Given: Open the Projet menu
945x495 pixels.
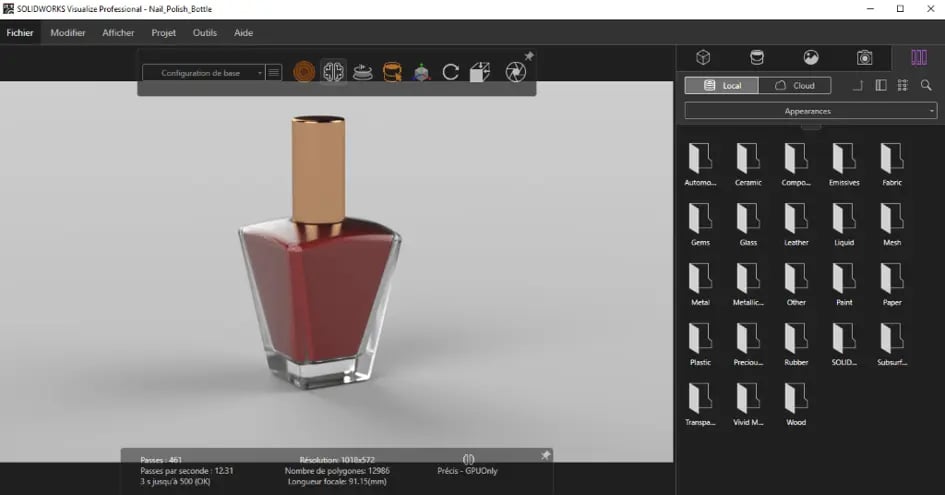Looking at the screenshot, I should click(x=163, y=33).
